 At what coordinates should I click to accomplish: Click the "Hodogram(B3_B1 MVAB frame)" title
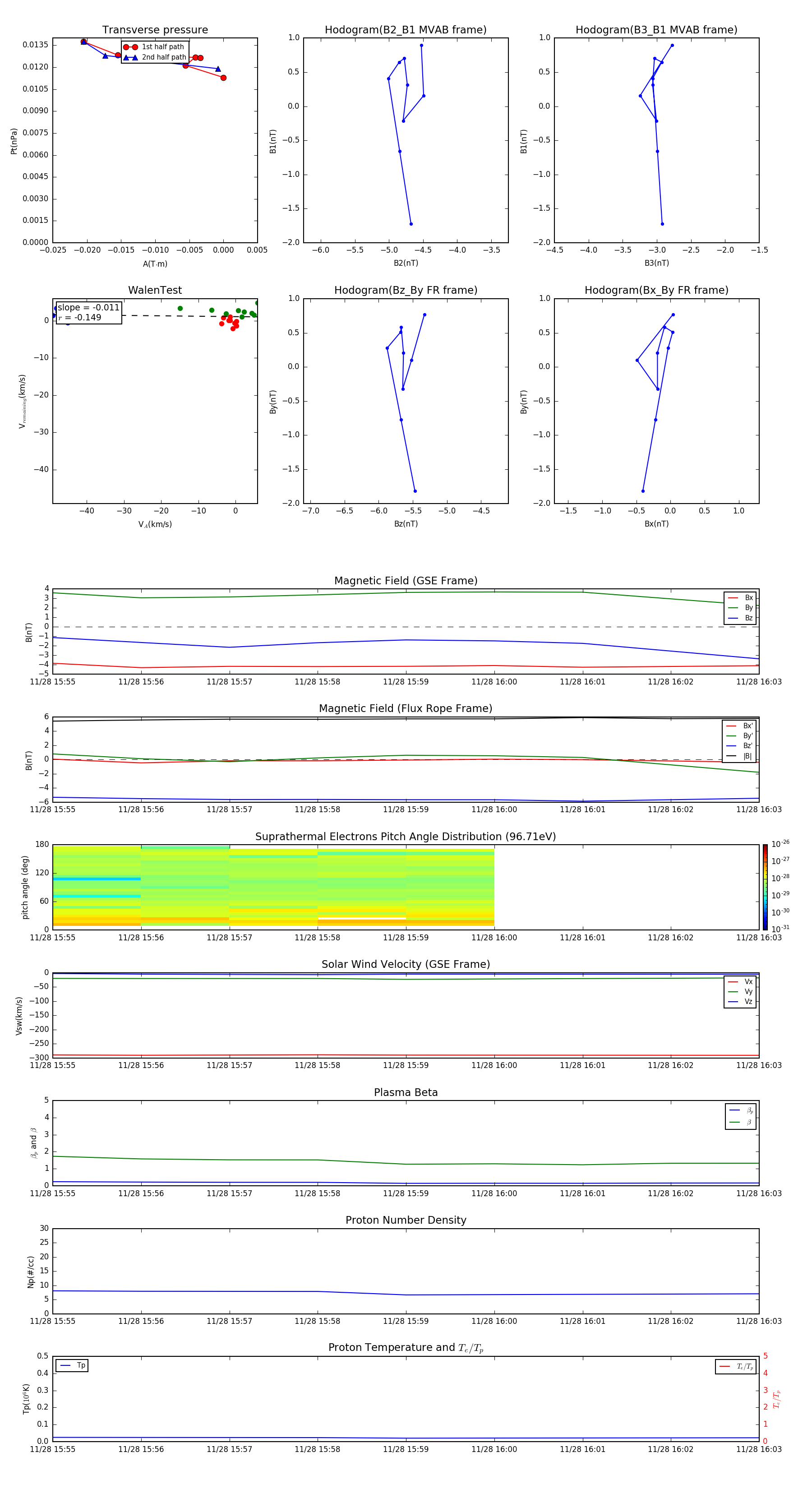pyautogui.click(x=656, y=30)
